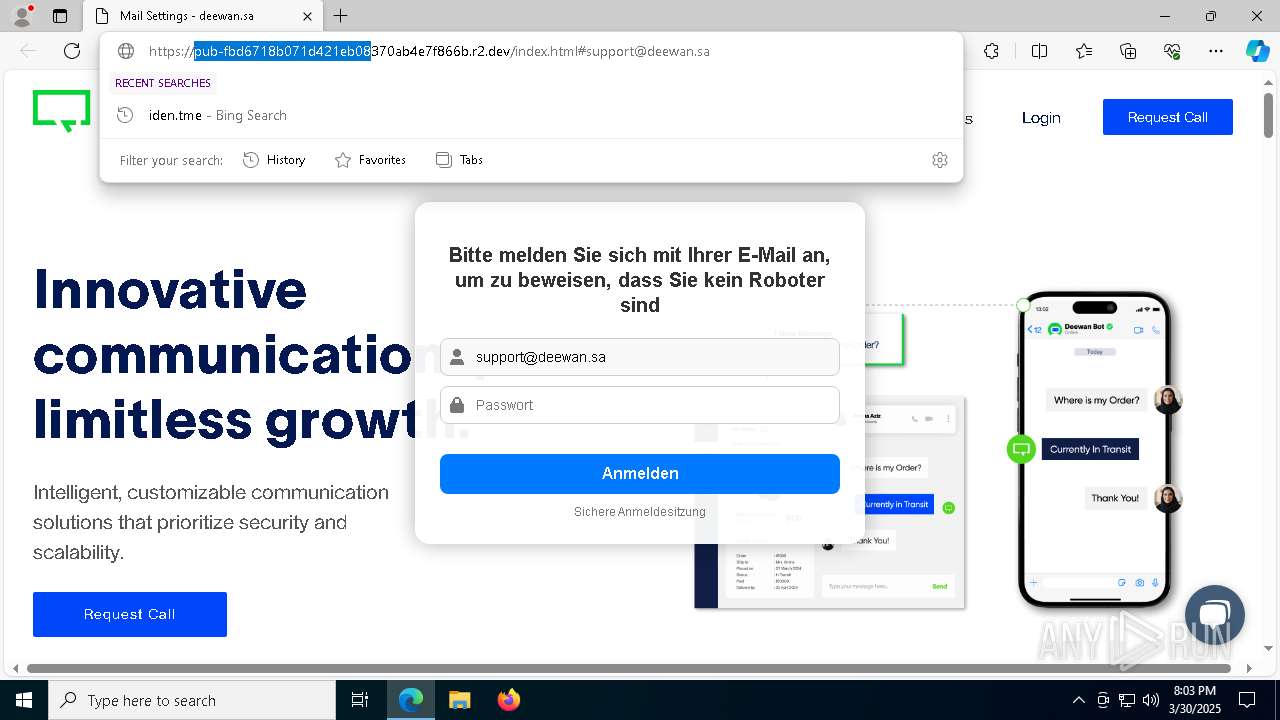This screenshot has width=1280, height=720.
Task: Click the address bar URL text
Action: 429,51
